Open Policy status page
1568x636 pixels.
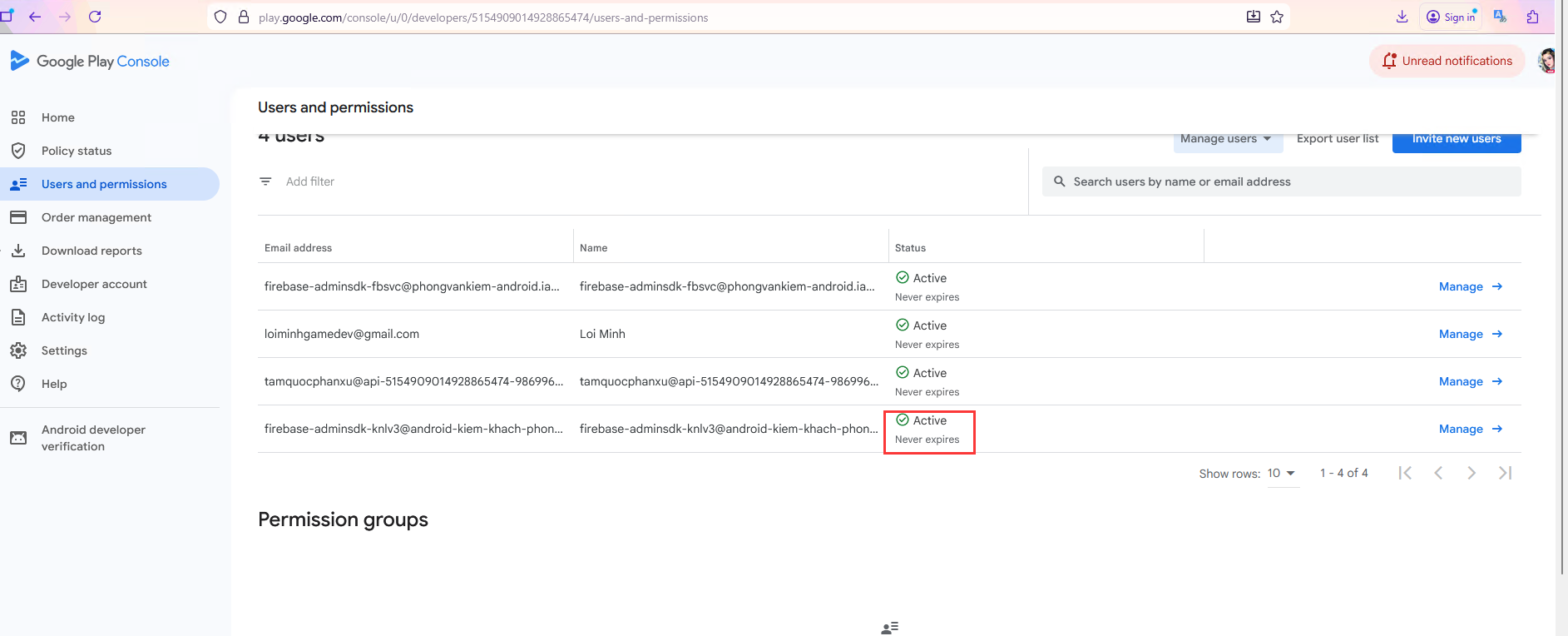(77, 151)
